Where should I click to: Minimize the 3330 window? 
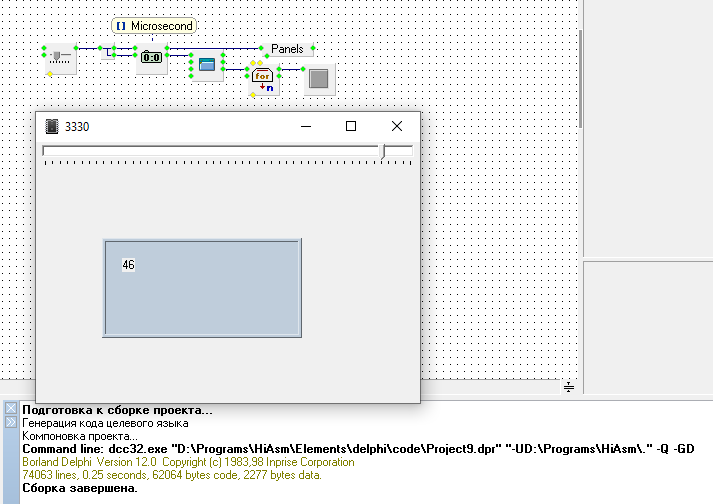304,126
